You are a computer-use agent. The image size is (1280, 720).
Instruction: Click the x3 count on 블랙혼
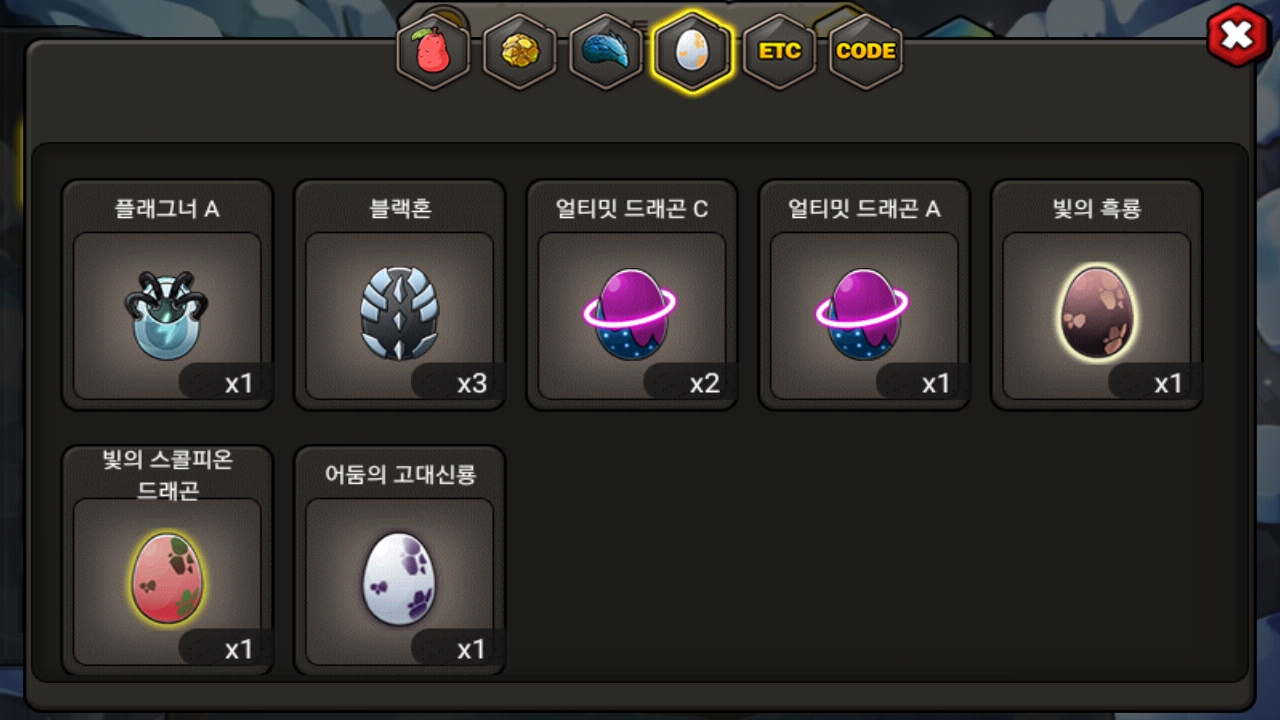click(x=471, y=384)
